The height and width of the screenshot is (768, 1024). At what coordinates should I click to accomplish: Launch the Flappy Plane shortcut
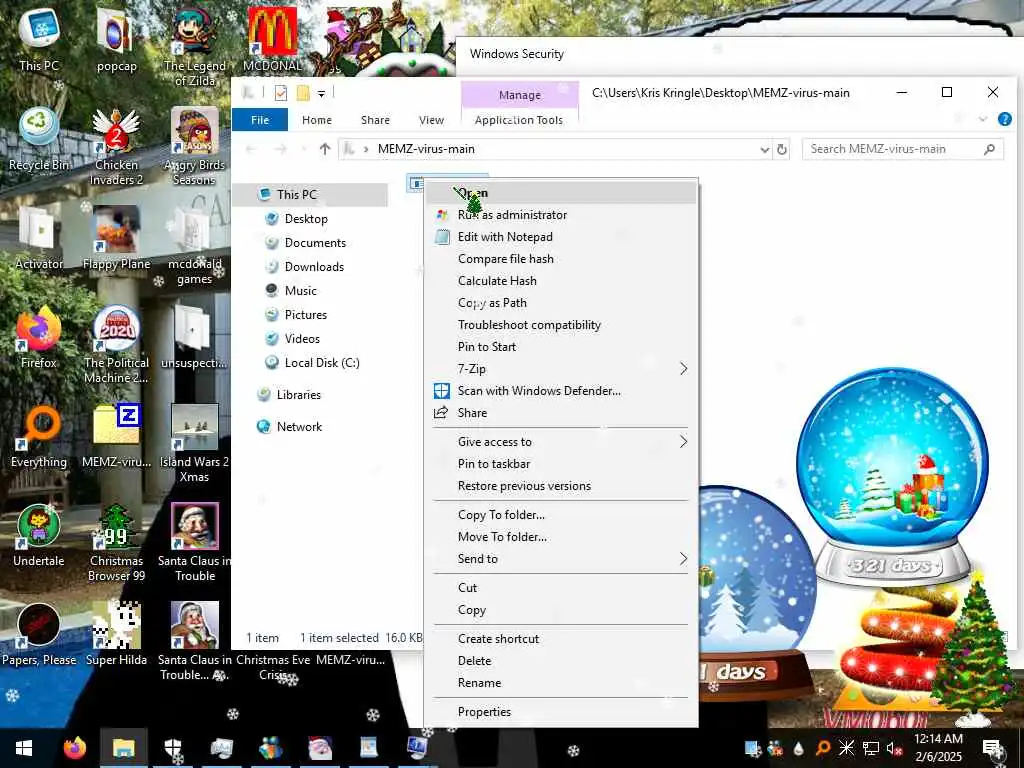[116, 238]
